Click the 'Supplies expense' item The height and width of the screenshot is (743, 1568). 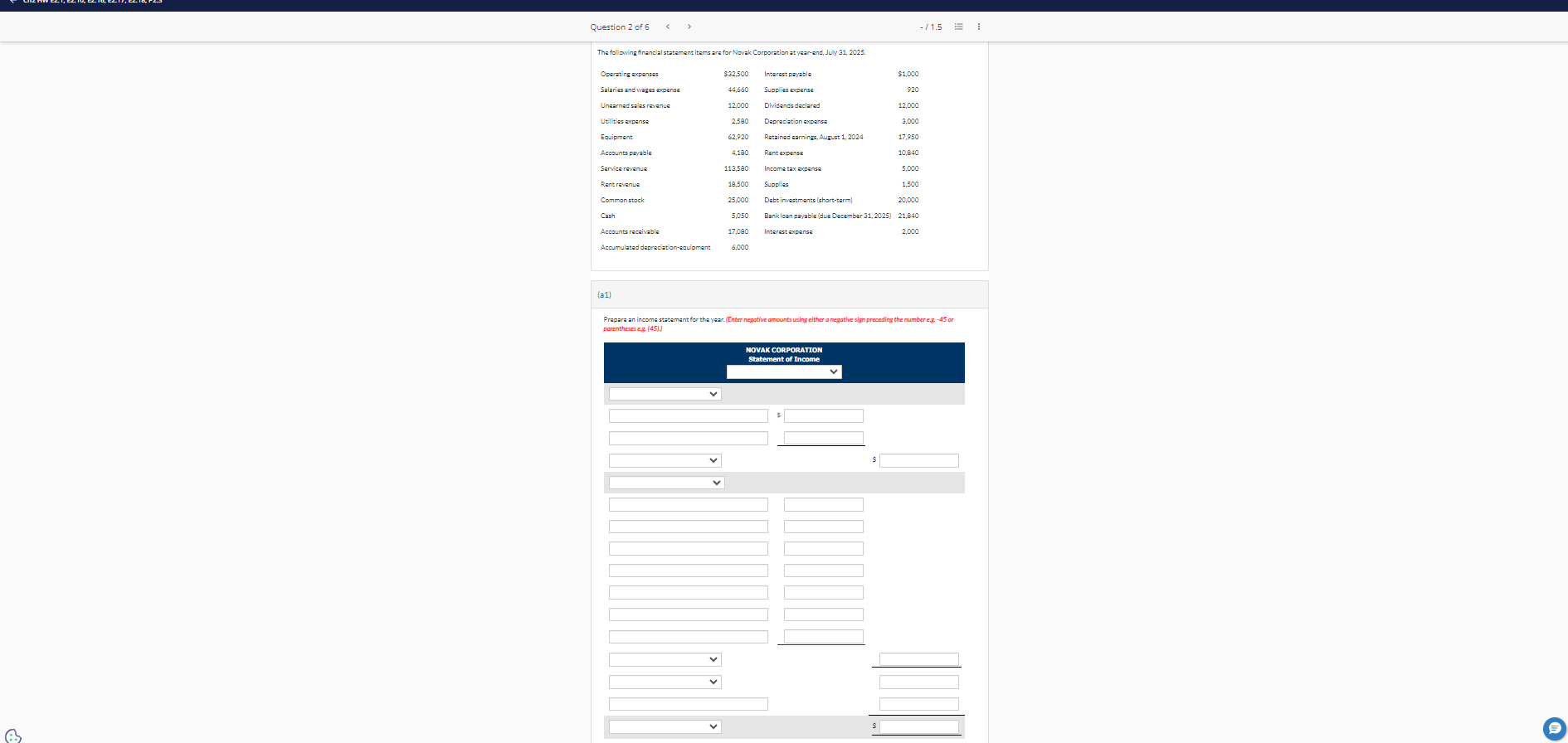789,90
